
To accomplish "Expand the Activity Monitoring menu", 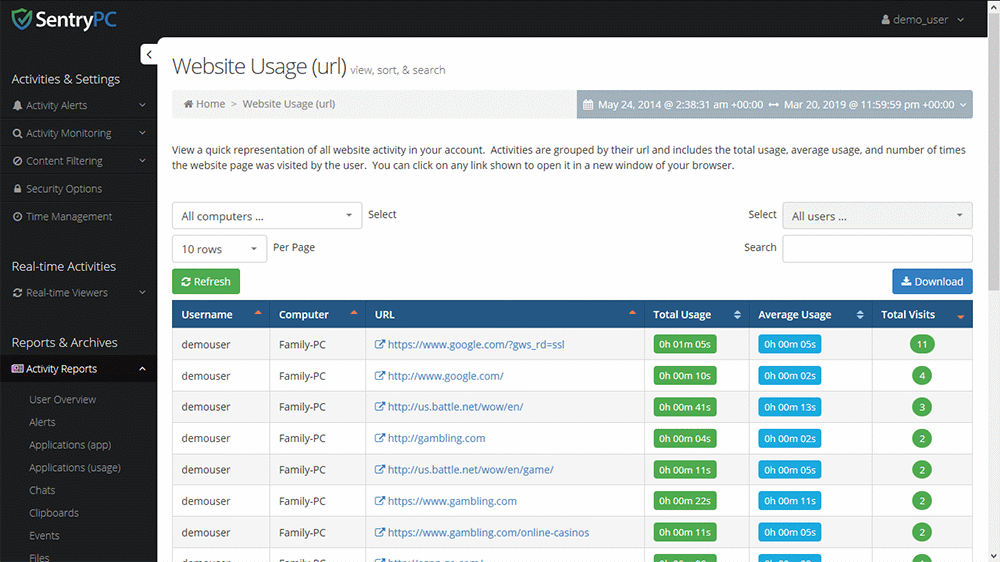I will point(78,133).
